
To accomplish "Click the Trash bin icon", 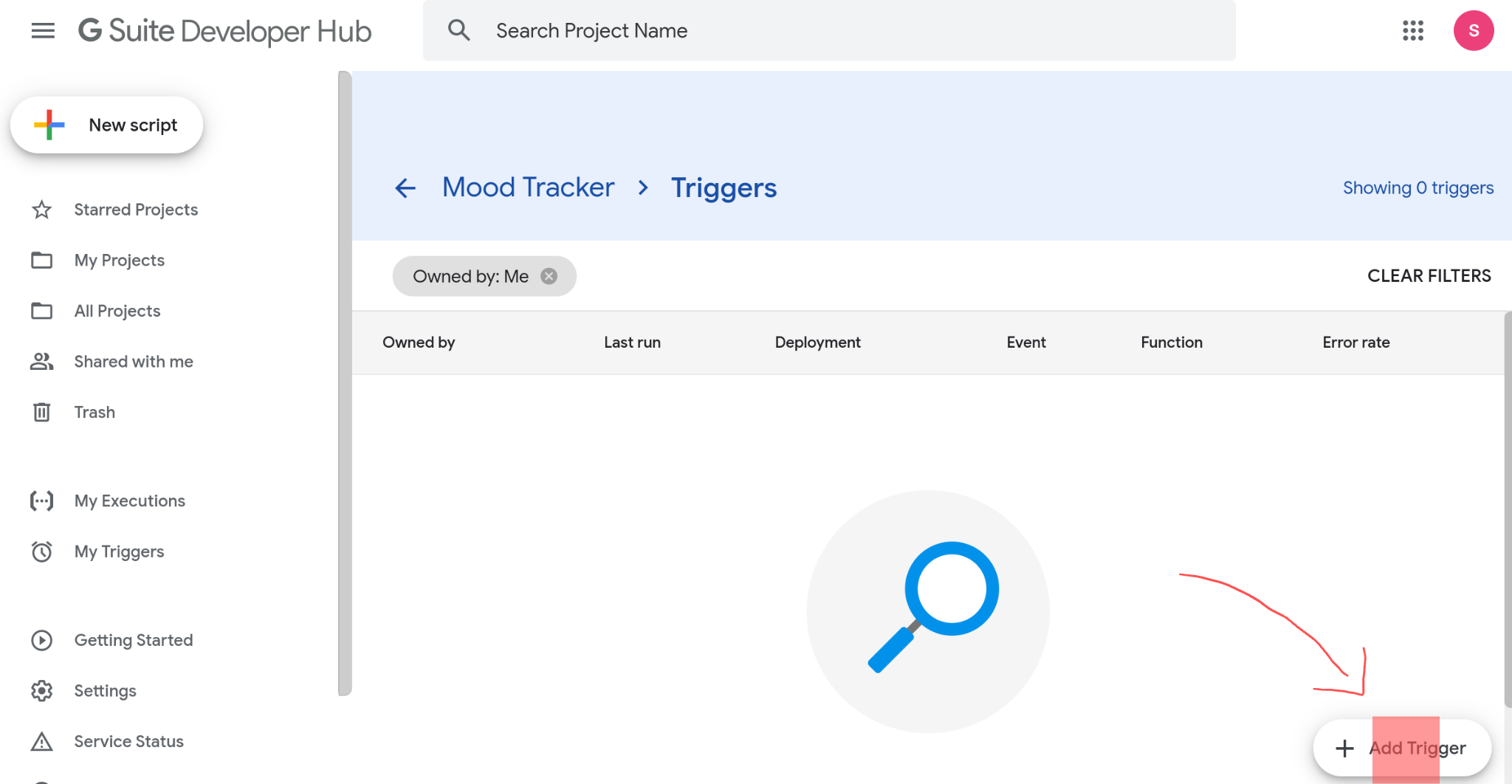I will [42, 412].
